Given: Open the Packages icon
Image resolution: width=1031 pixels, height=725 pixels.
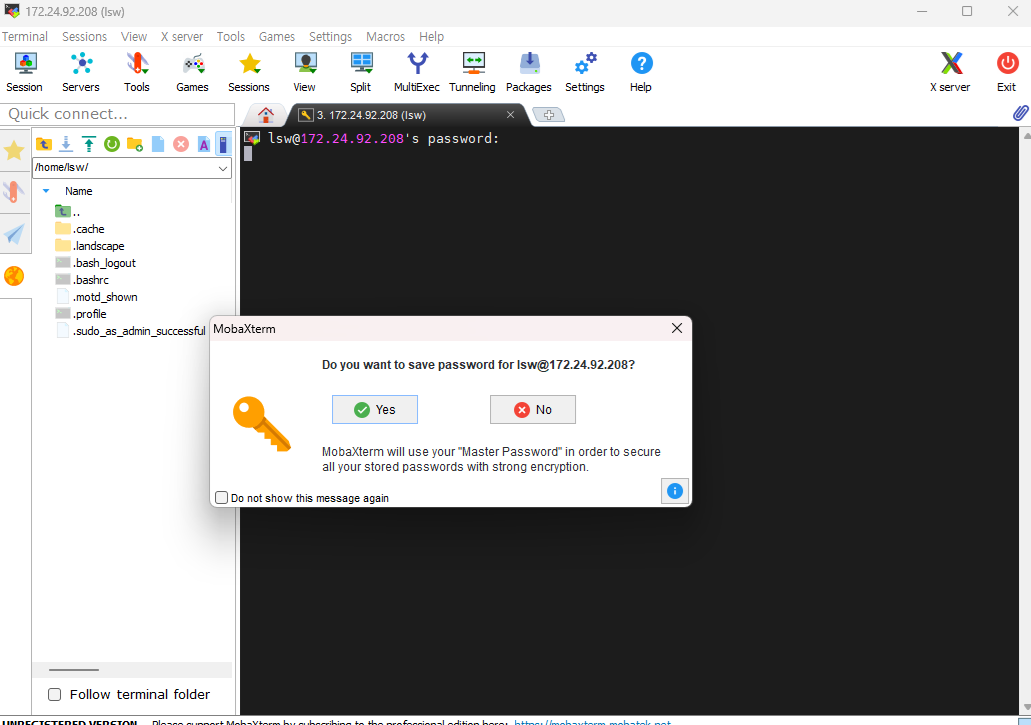Looking at the screenshot, I should [529, 72].
